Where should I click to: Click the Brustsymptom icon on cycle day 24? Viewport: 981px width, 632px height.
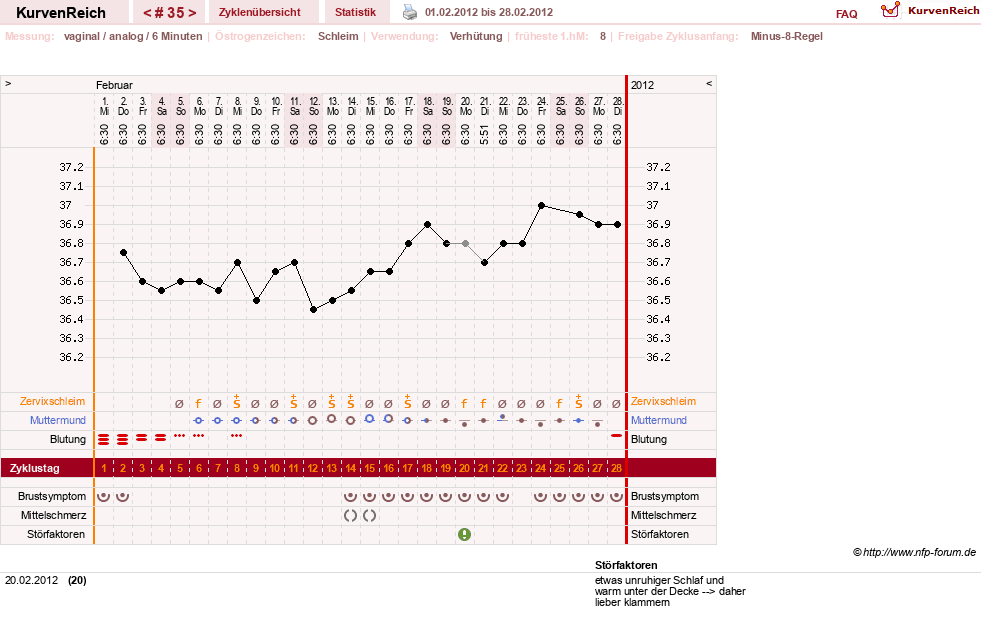(x=541, y=496)
